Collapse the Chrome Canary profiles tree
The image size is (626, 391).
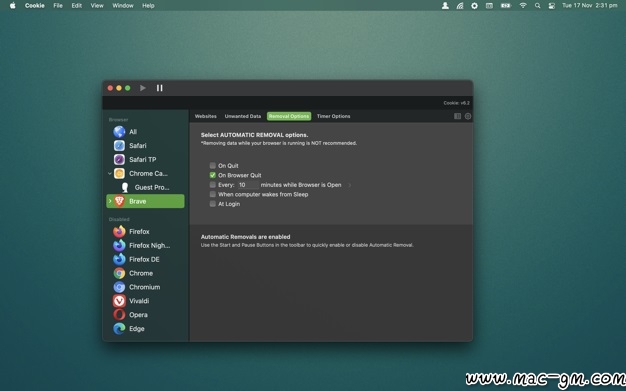tap(110, 173)
